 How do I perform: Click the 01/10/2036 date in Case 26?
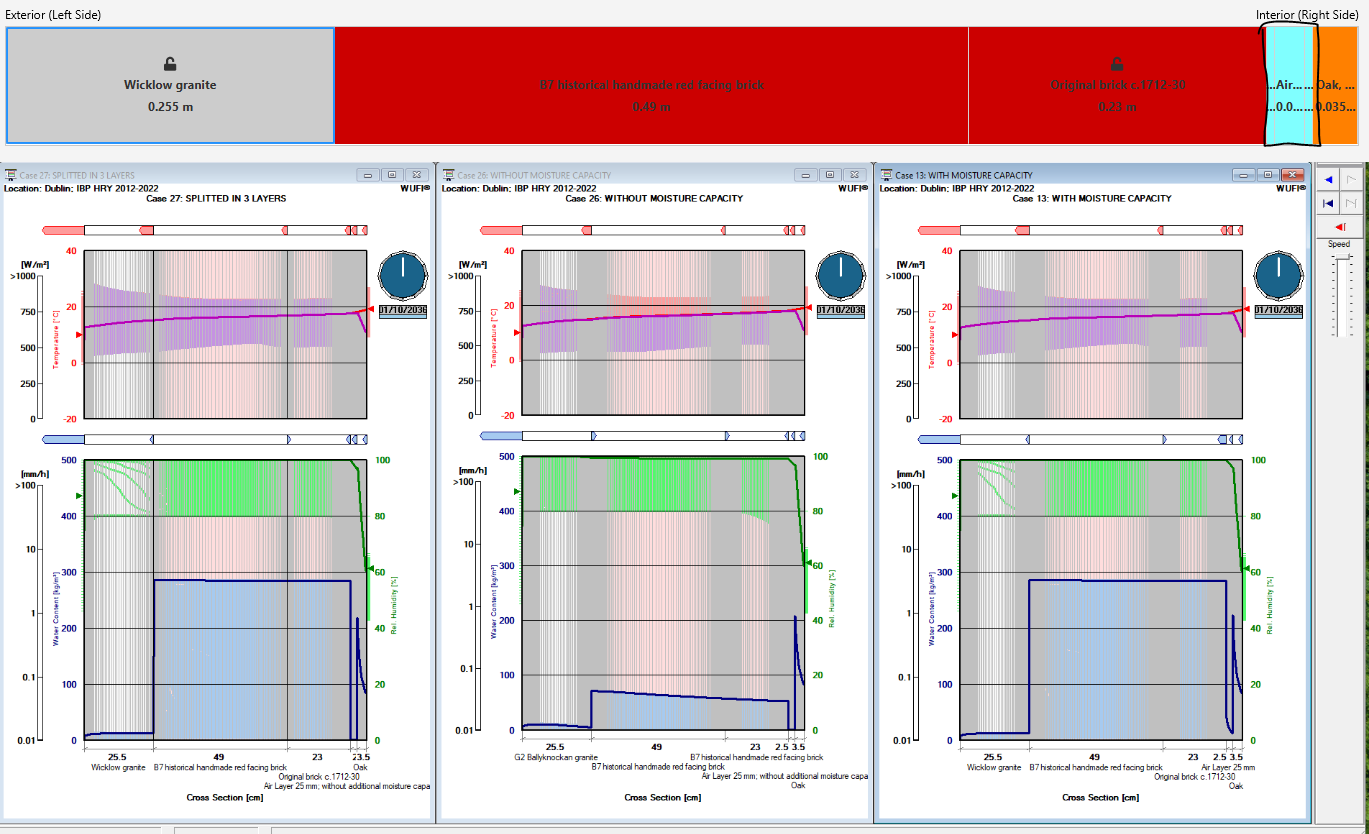coord(840,310)
